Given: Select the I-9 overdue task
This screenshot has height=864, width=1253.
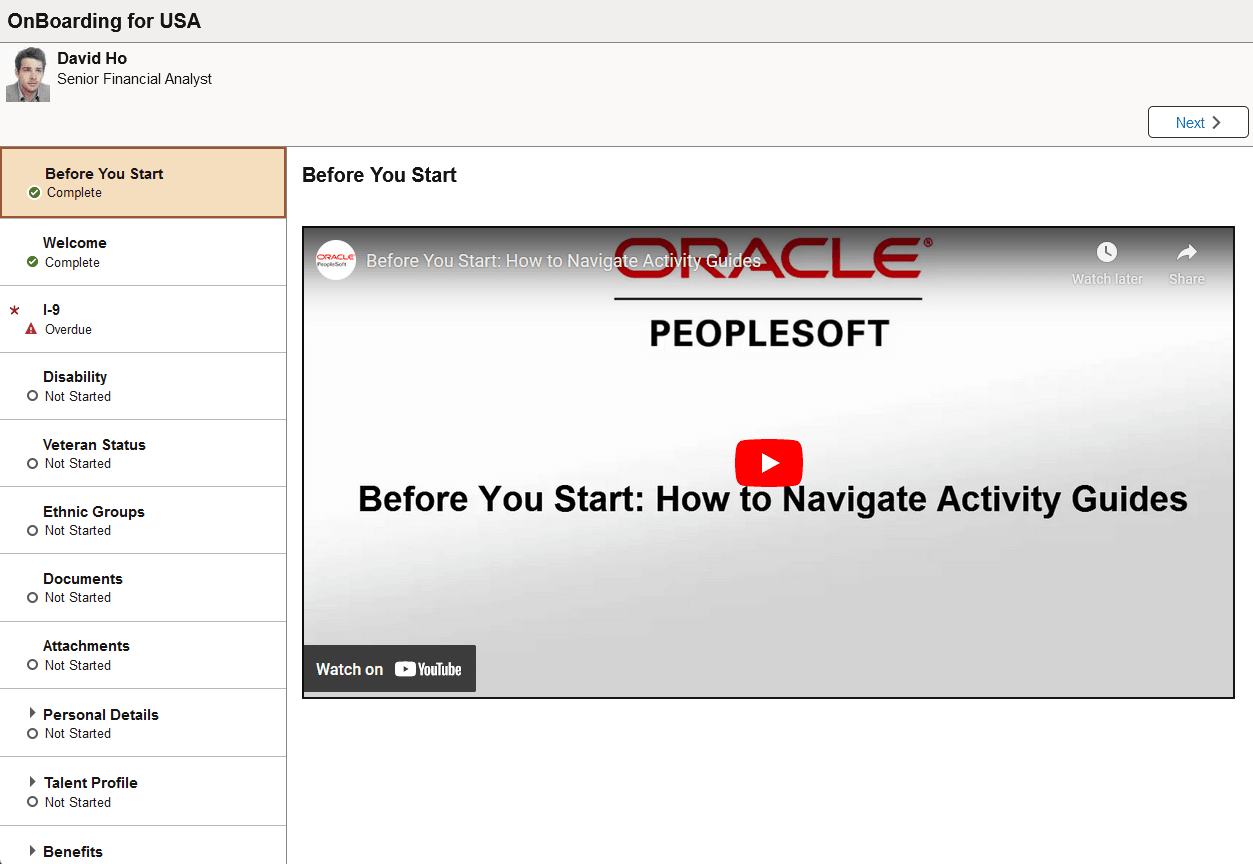Looking at the screenshot, I should (143, 318).
